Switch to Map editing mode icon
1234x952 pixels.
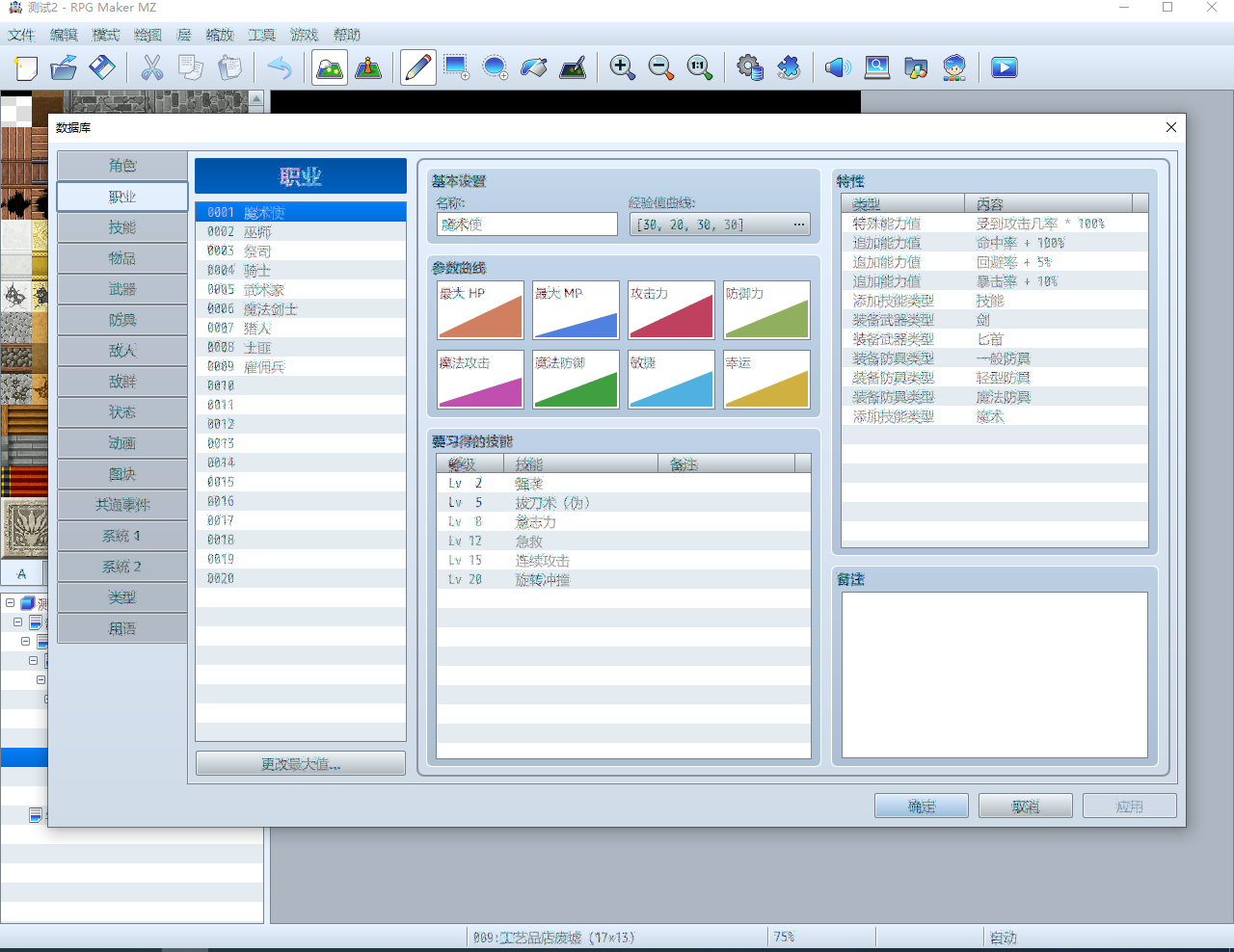click(330, 67)
